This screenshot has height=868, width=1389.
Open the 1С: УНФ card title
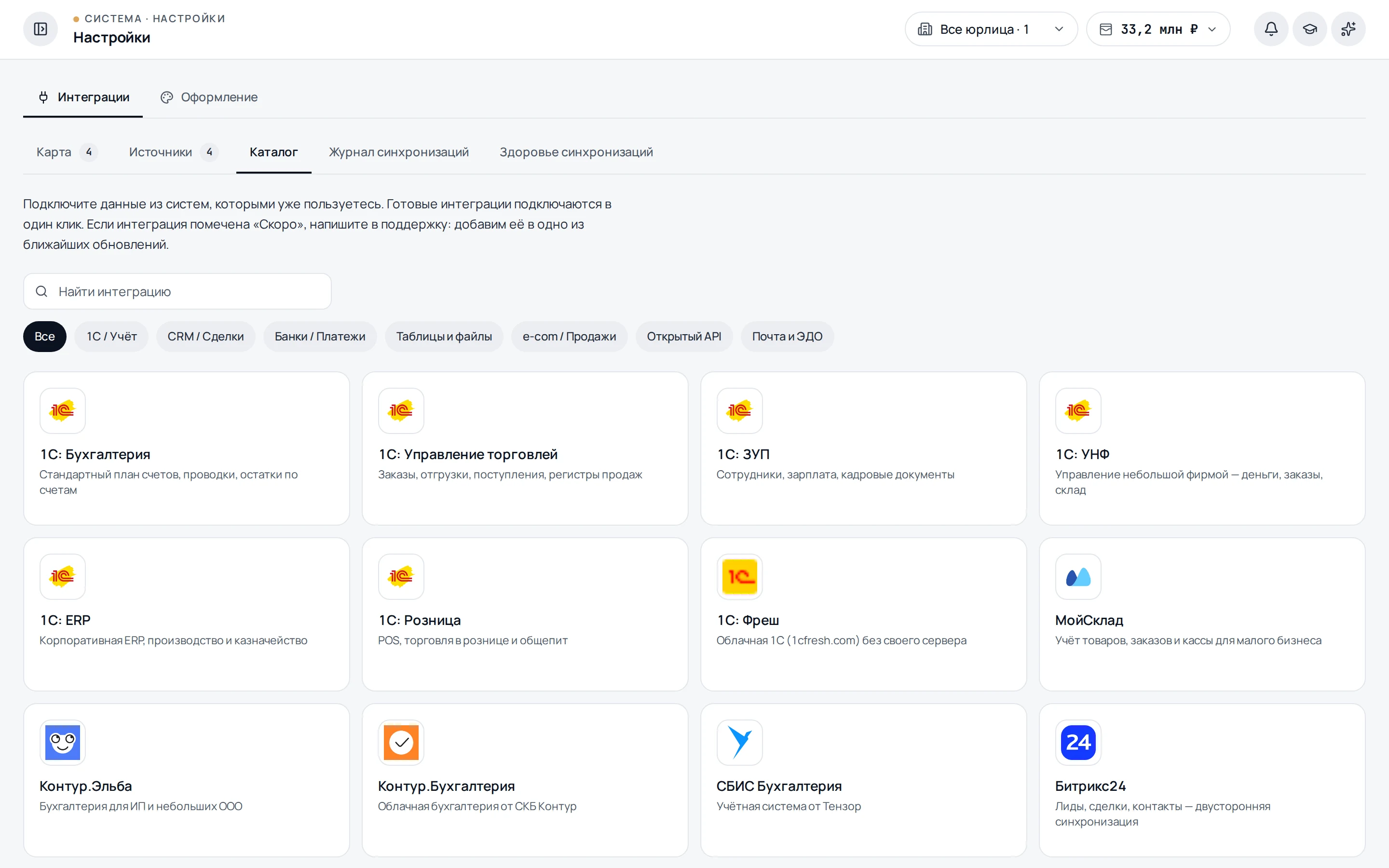pyautogui.click(x=1082, y=455)
